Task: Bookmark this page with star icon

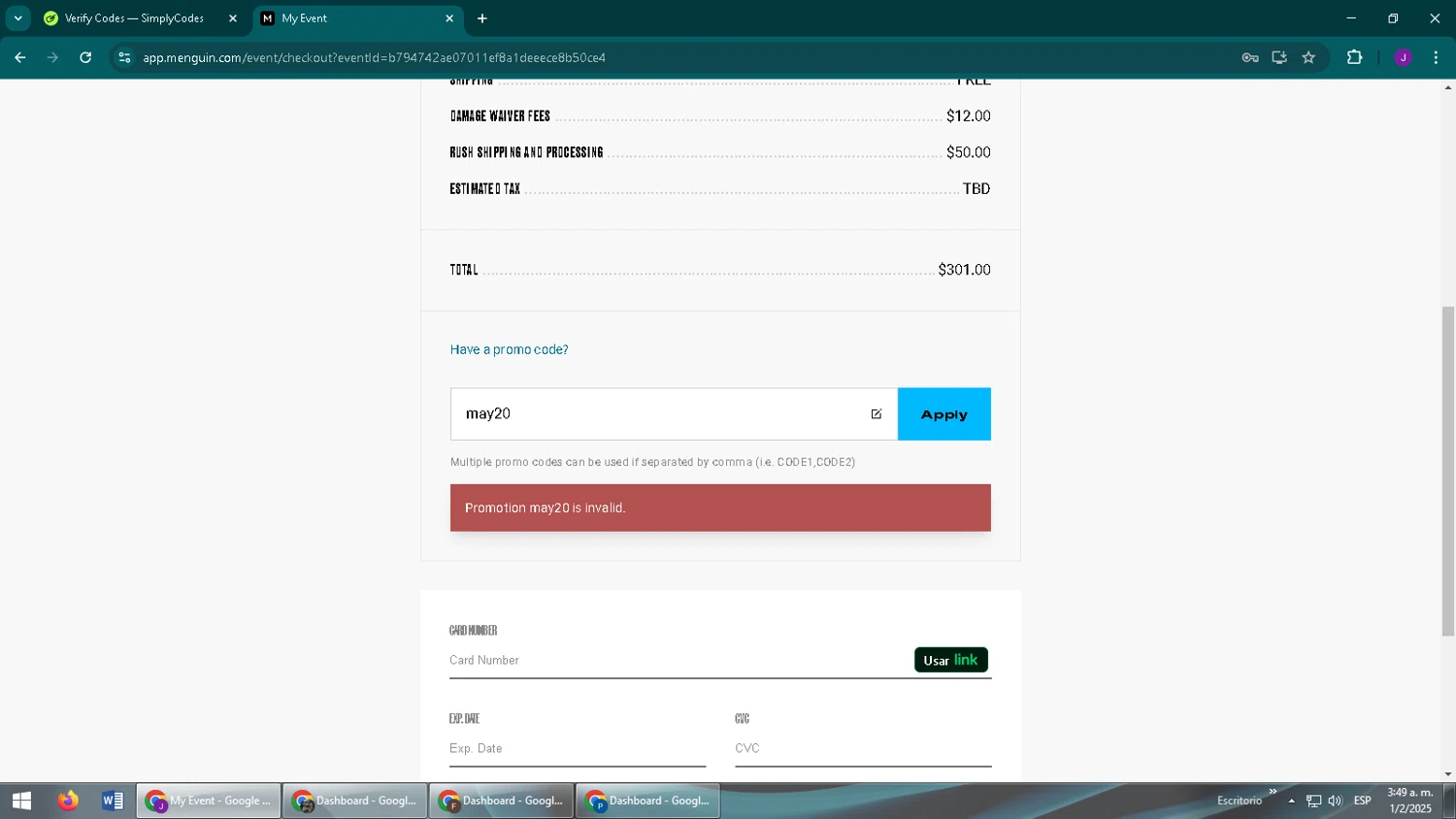Action: (1308, 57)
